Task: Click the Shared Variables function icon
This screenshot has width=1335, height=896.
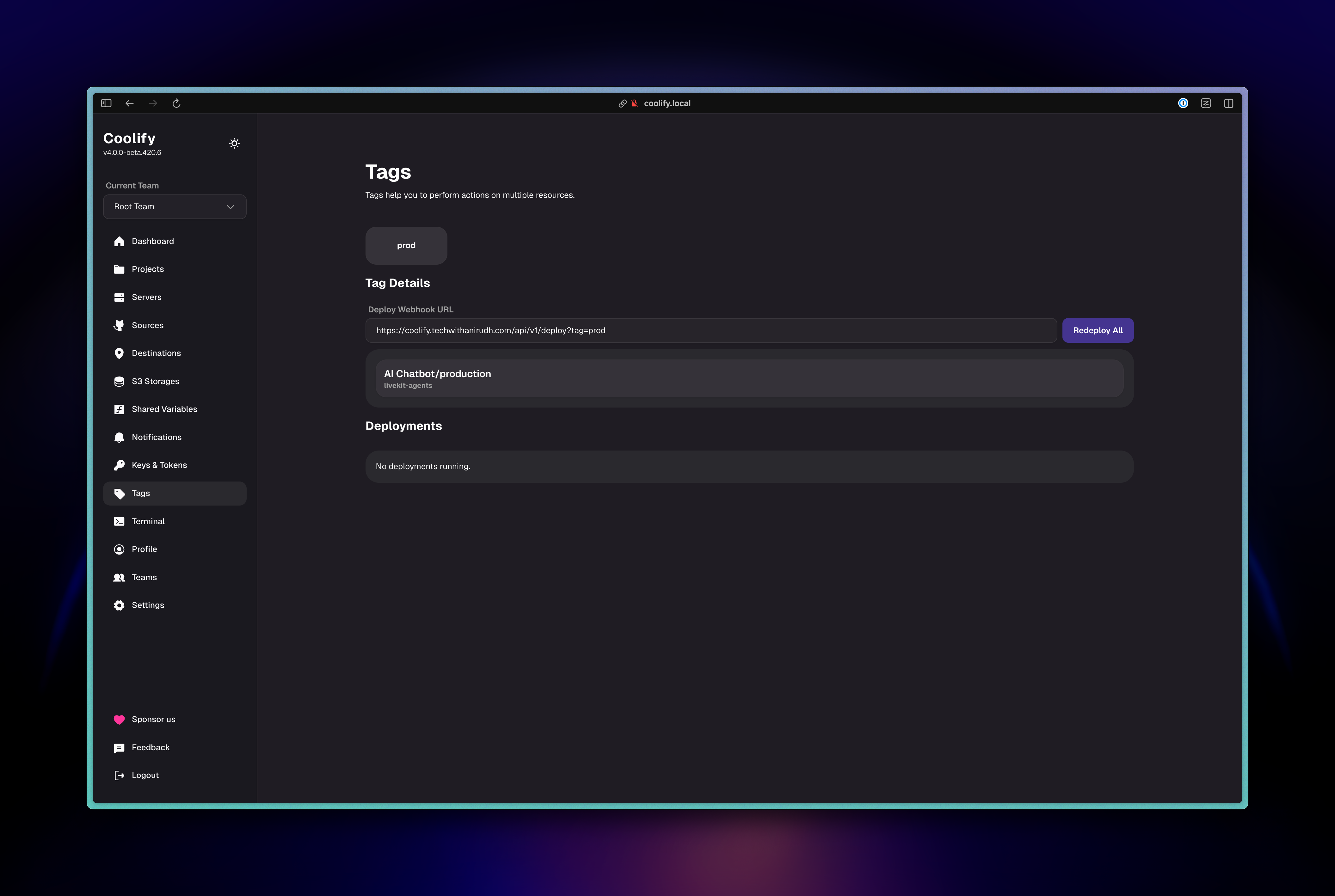Action: [119, 409]
